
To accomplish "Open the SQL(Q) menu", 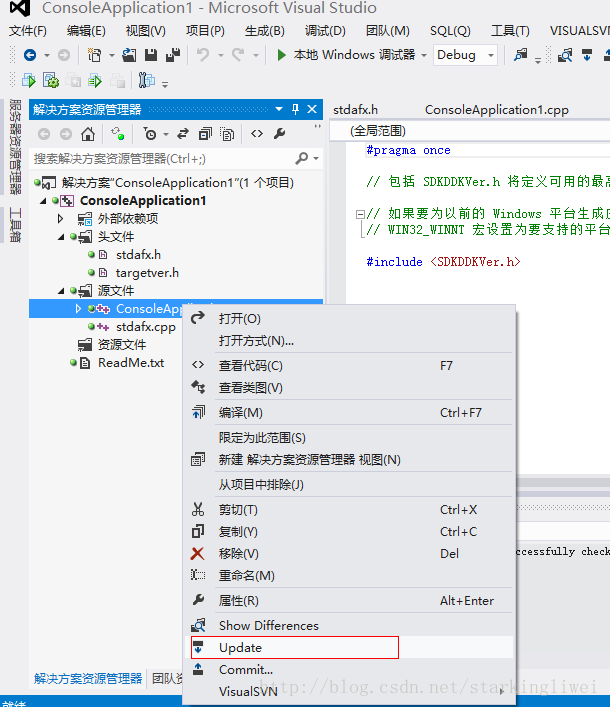I will 450,31.
